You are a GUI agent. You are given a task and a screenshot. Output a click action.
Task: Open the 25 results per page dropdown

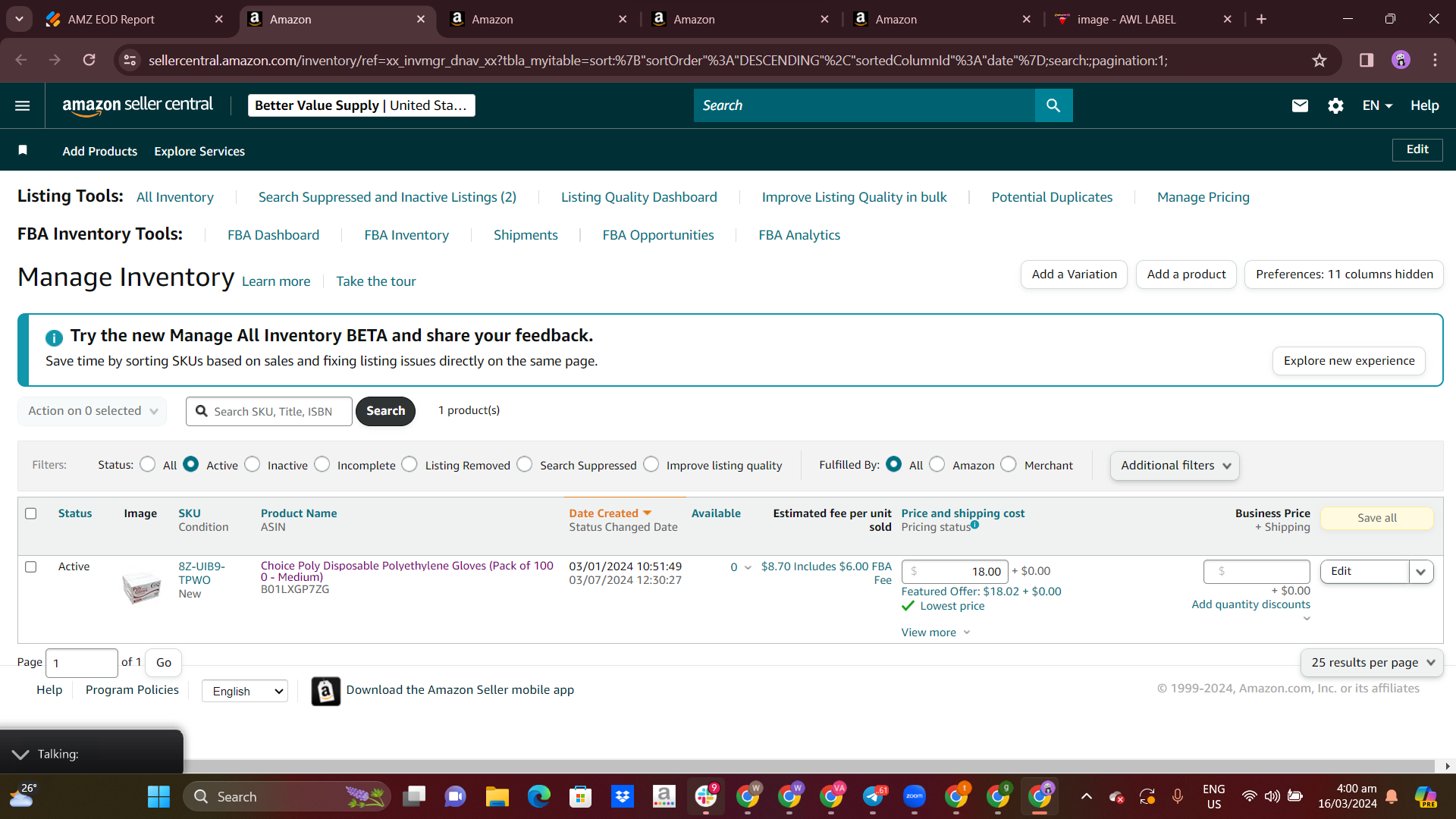(1372, 663)
